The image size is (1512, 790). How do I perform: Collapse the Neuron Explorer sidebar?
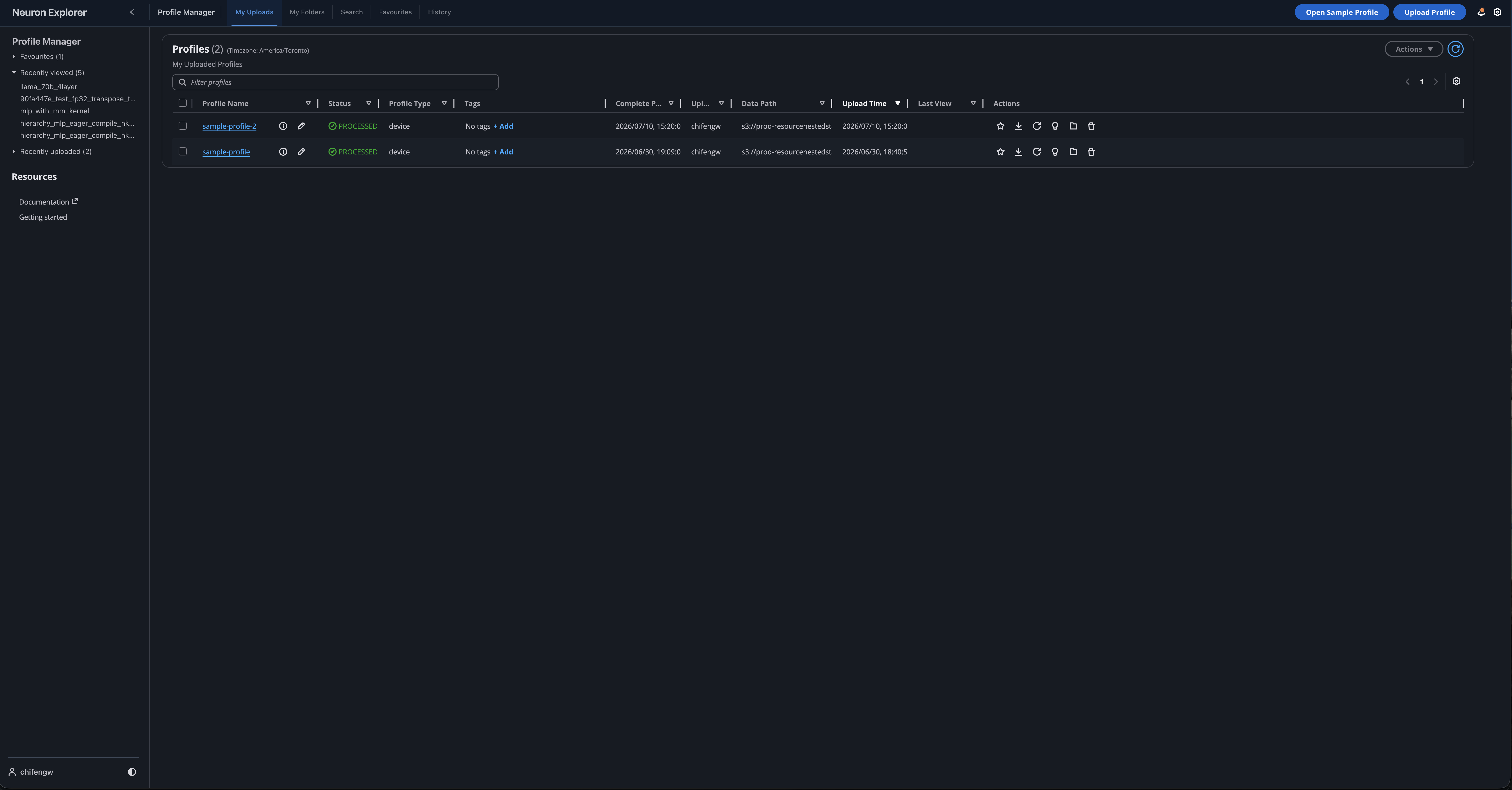click(x=132, y=12)
